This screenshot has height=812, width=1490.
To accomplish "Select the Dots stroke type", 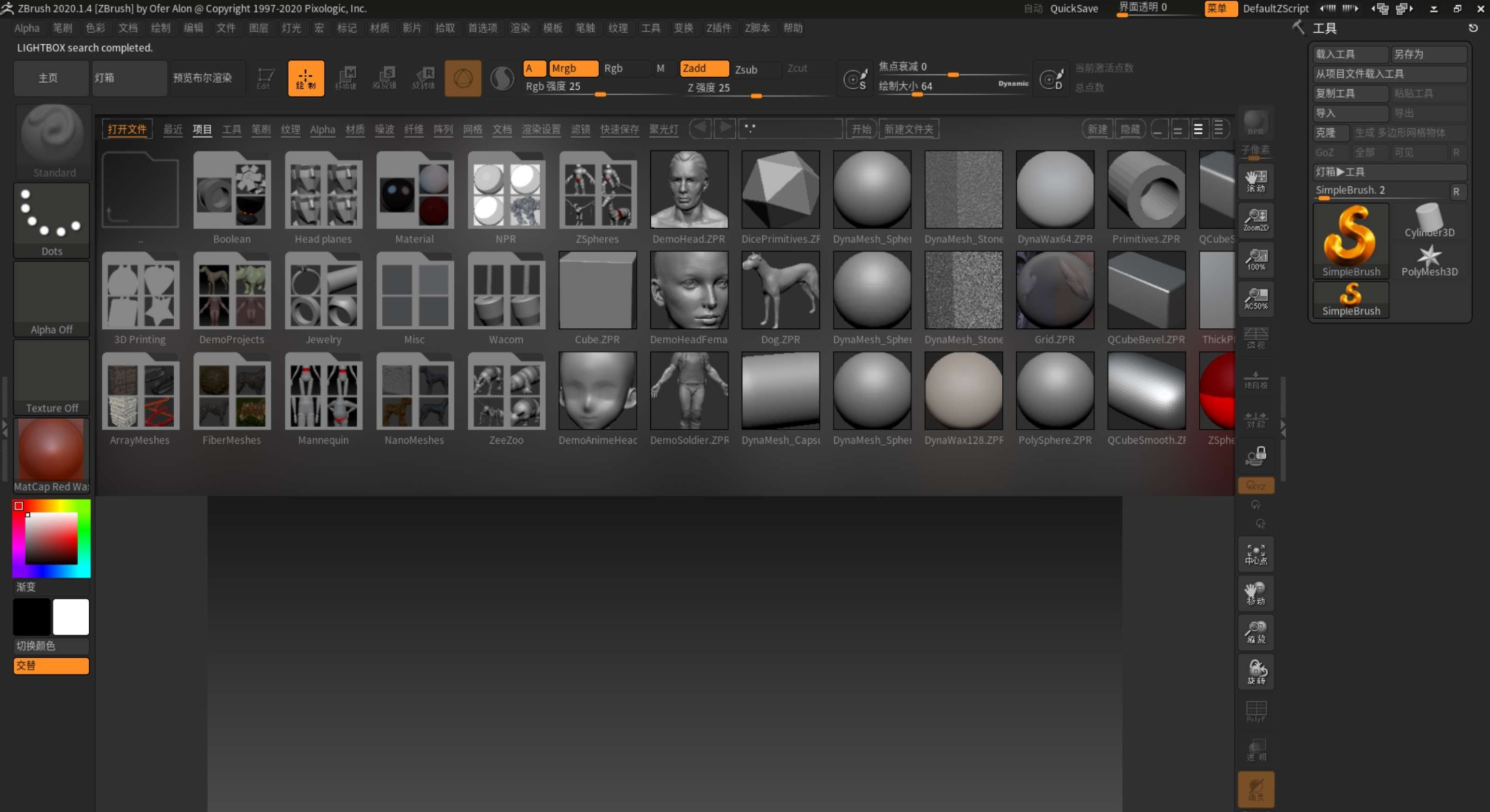I will pos(51,220).
